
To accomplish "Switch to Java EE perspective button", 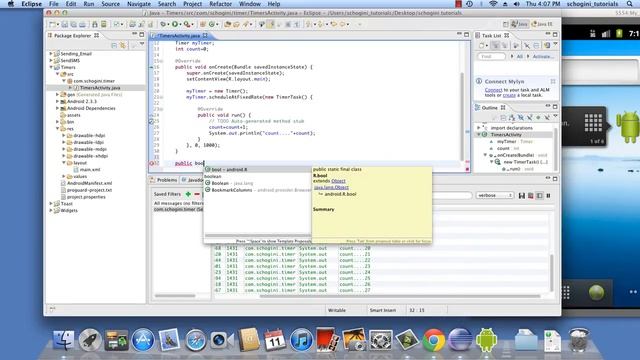I will point(542,24).
